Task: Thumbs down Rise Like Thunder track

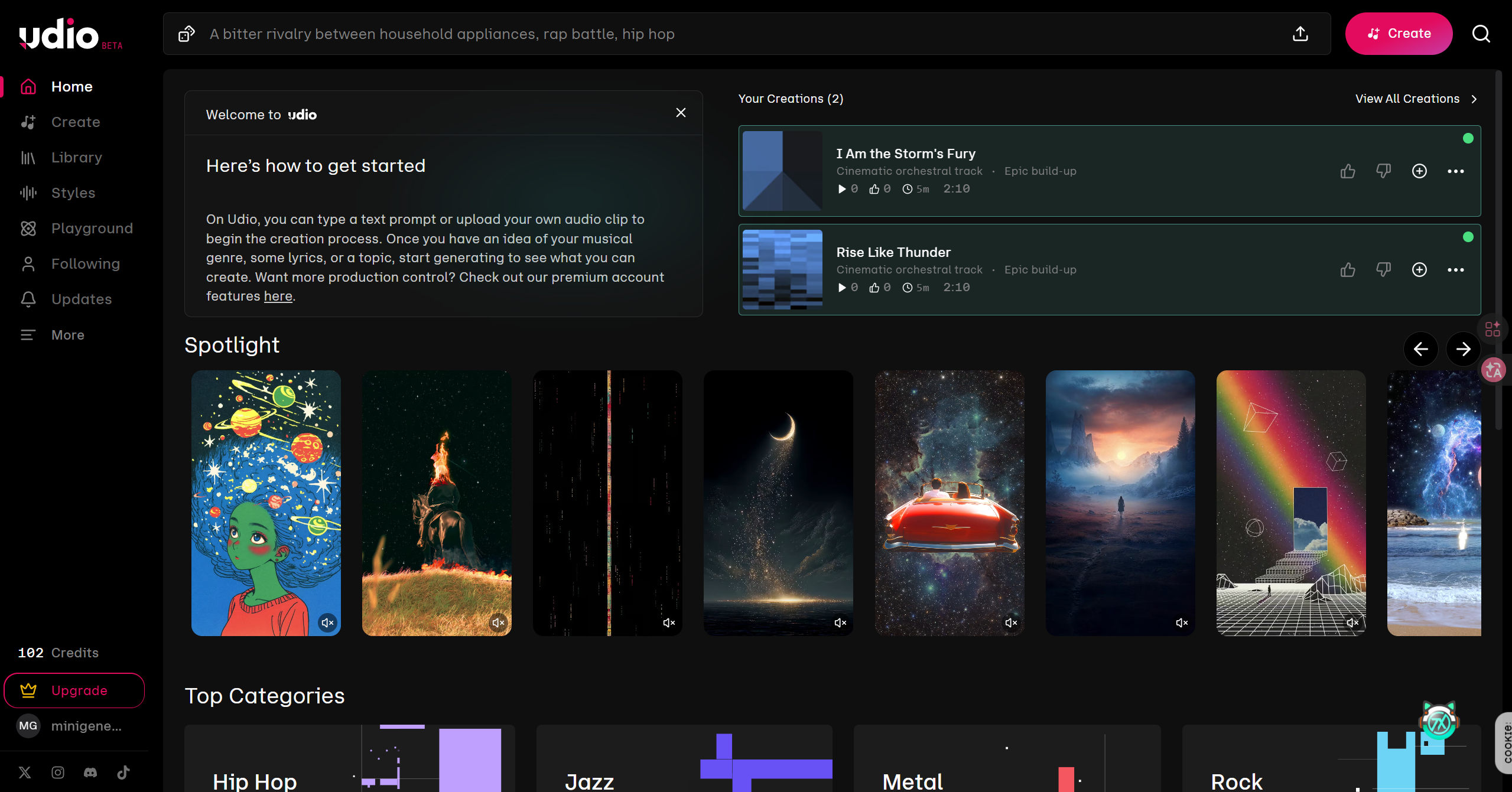Action: (x=1383, y=270)
